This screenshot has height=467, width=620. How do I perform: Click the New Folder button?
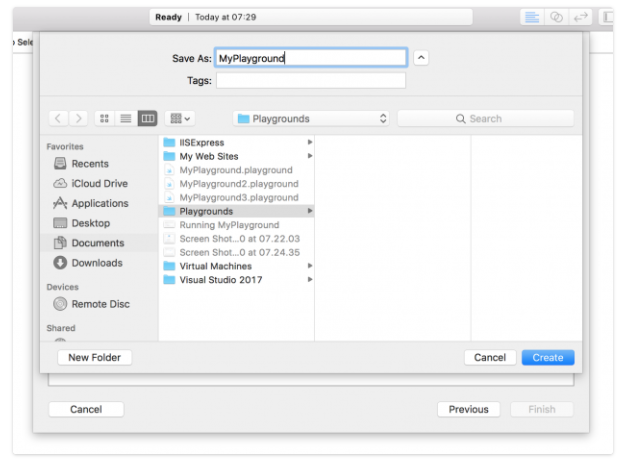pyautogui.click(x=95, y=357)
